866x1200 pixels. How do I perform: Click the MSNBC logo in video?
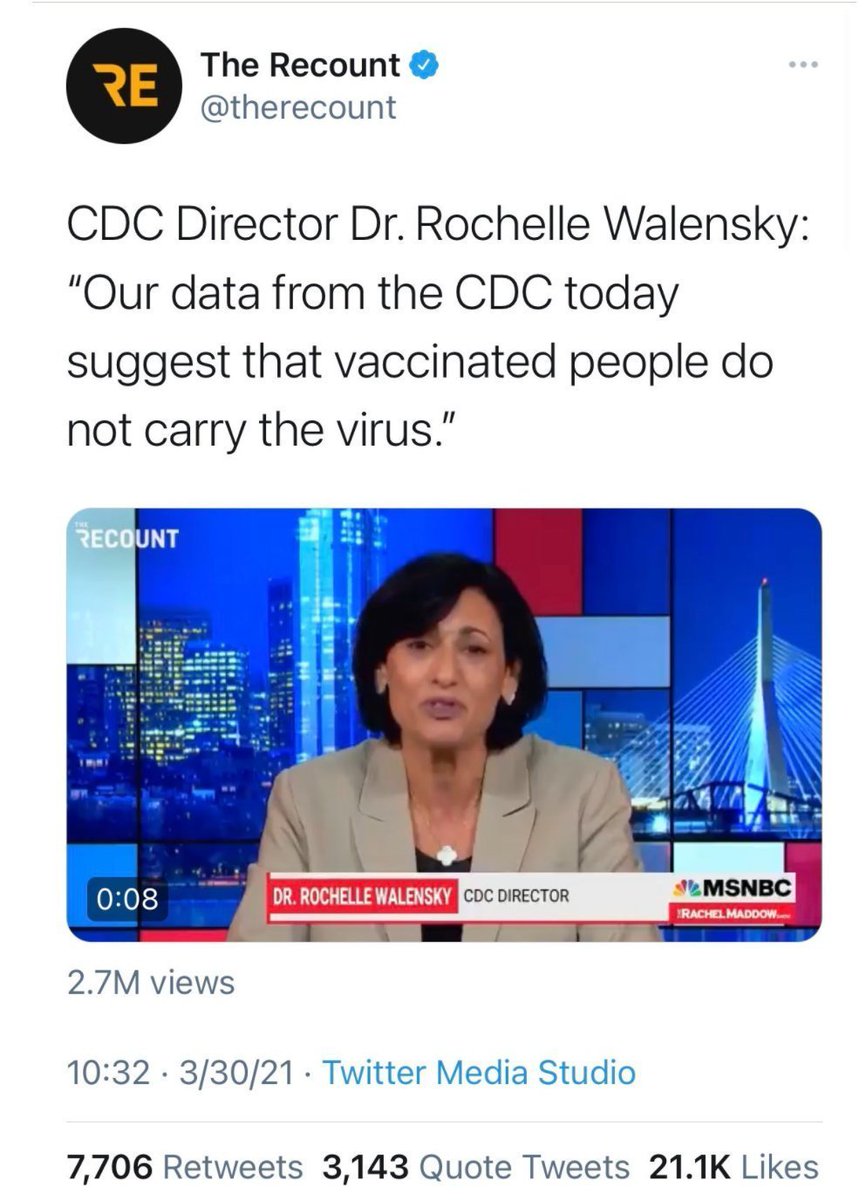click(x=734, y=886)
